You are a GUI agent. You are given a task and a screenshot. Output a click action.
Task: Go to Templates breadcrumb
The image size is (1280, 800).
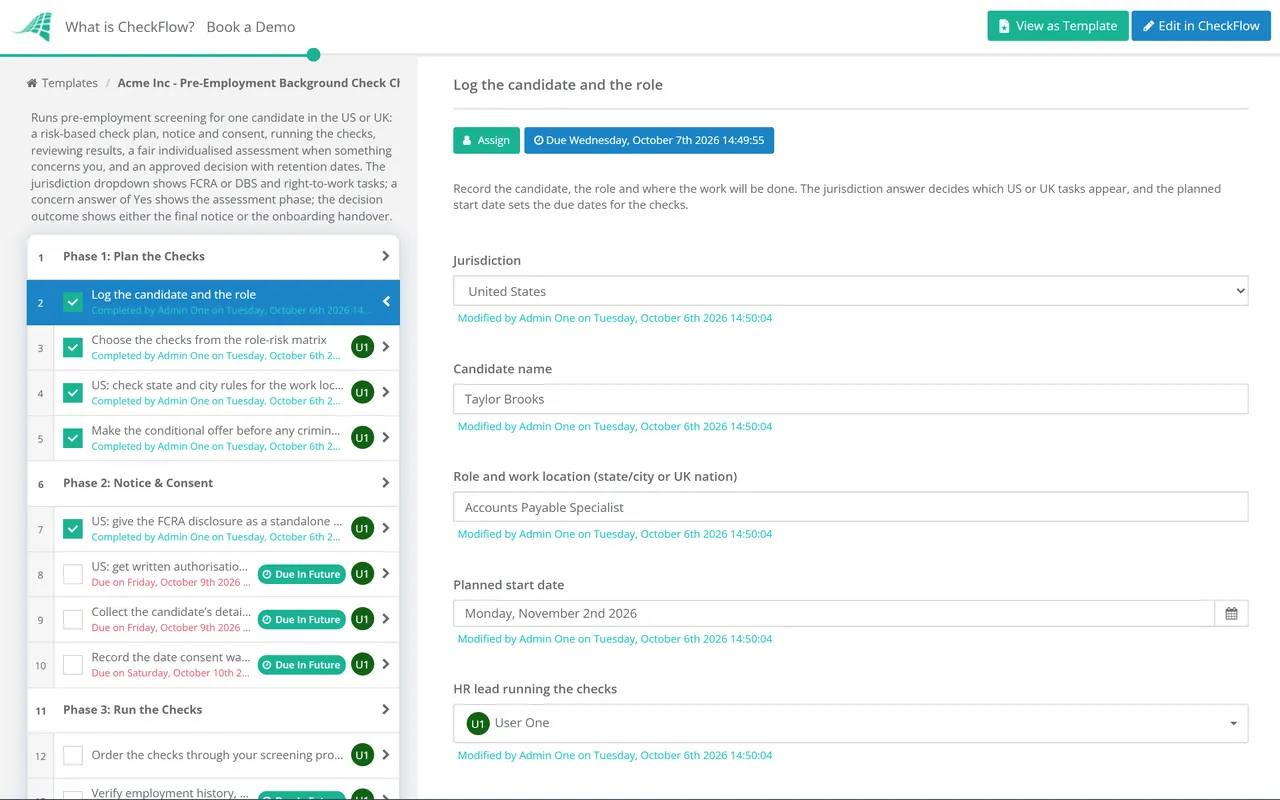[70, 83]
